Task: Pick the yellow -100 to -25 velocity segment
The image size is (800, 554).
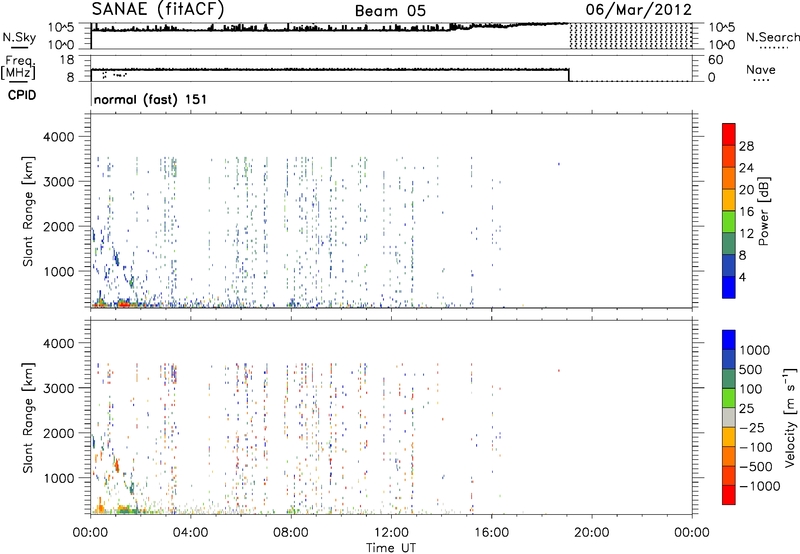Action: [729, 437]
